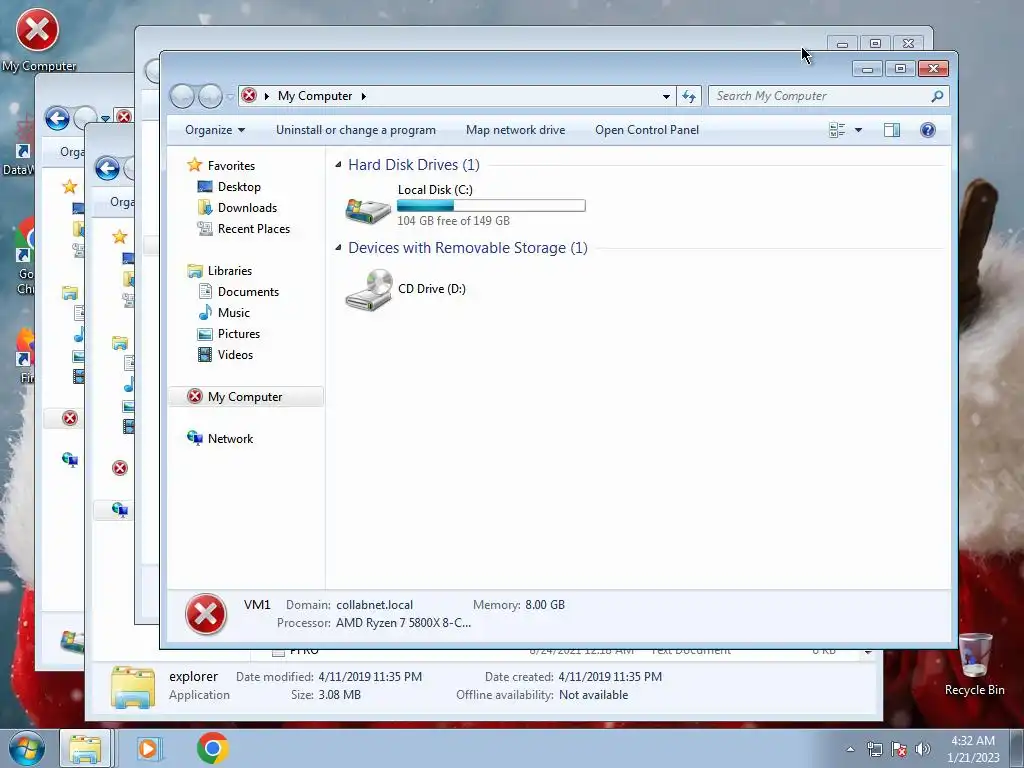
Task: Refresh the My Computer address bar
Action: click(689, 96)
